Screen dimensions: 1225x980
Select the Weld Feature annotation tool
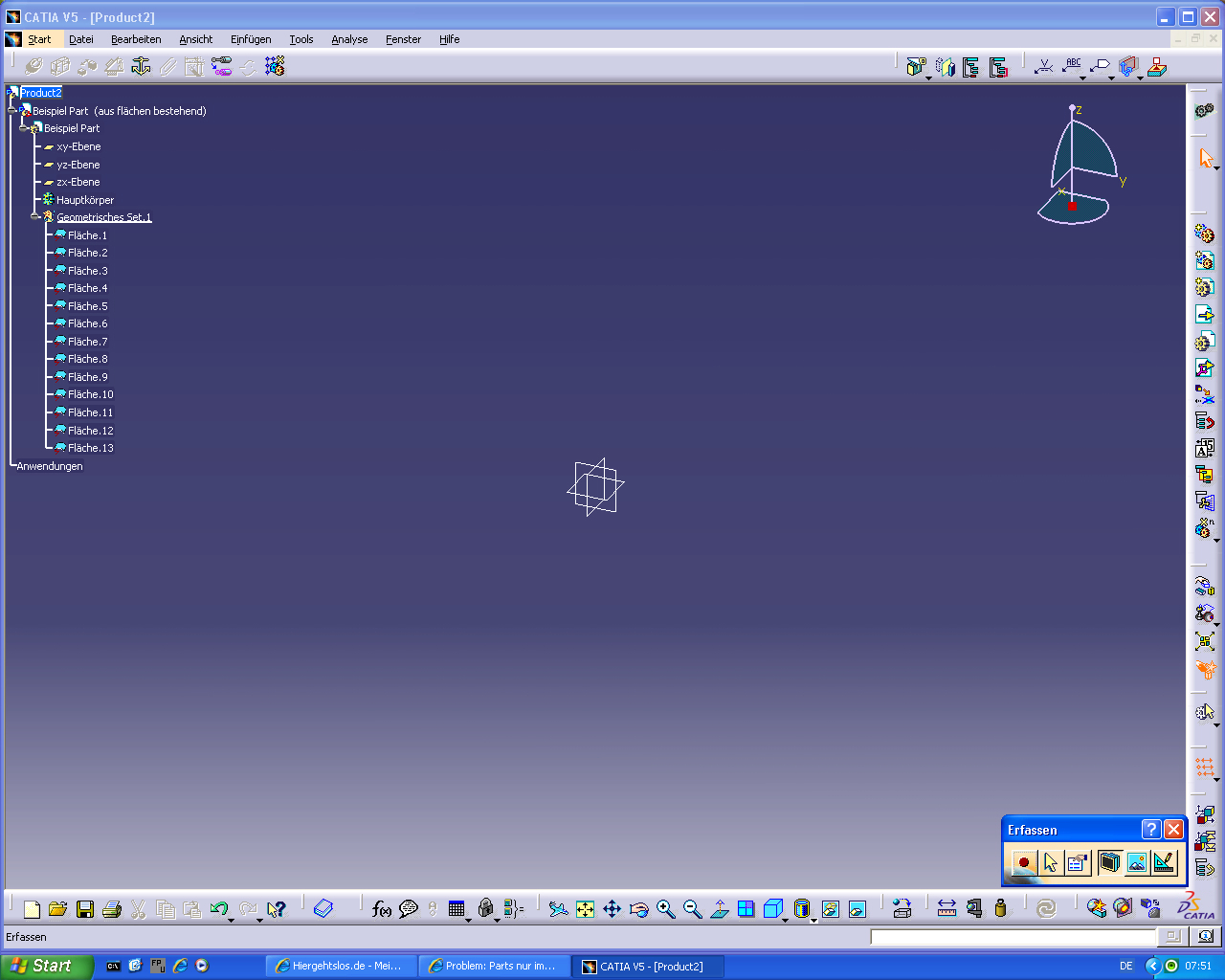click(1045, 66)
